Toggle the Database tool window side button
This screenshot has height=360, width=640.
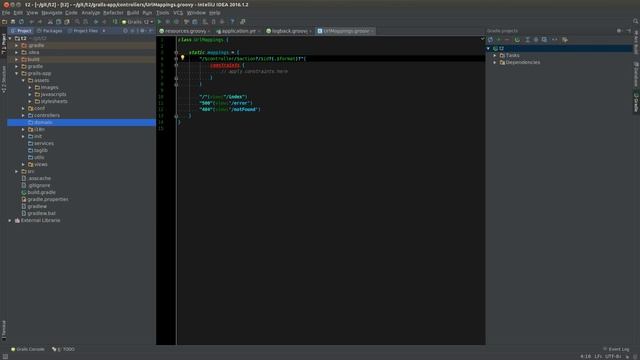(636, 74)
